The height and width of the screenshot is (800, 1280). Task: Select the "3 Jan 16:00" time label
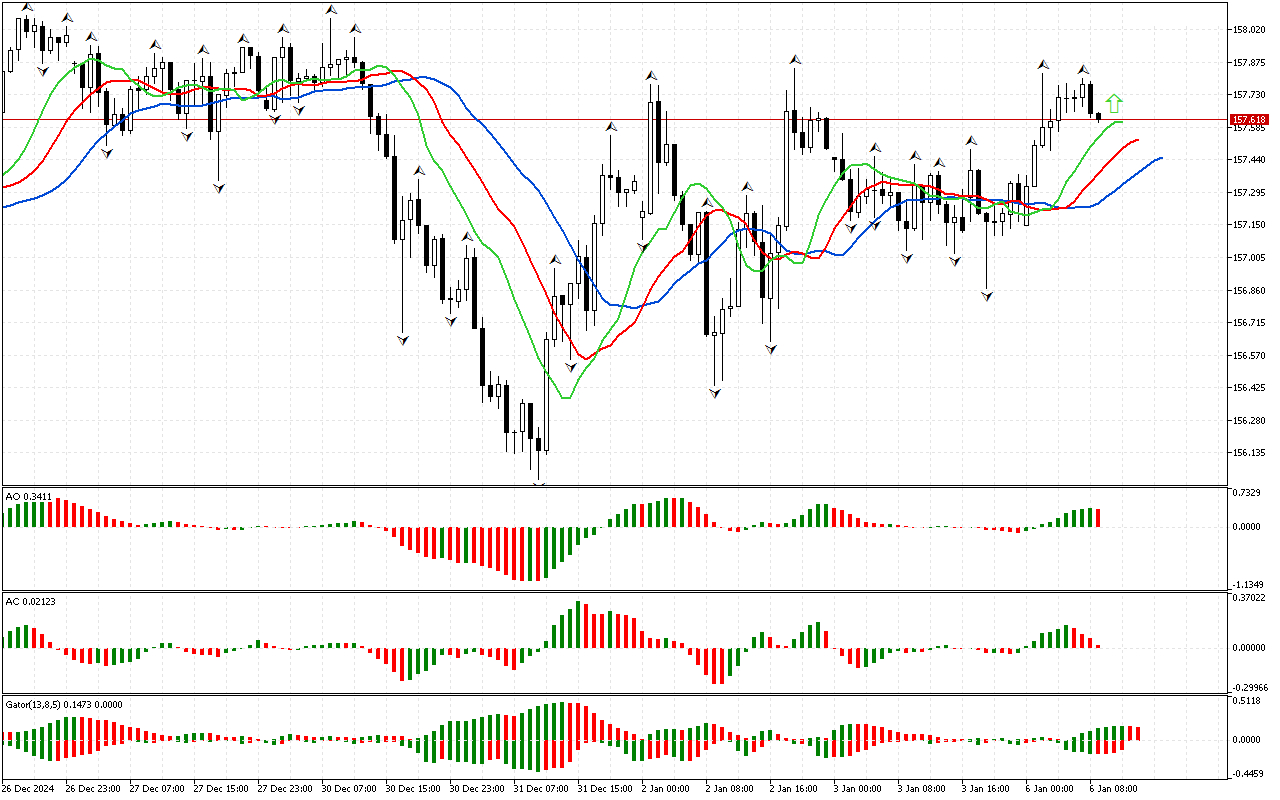click(986, 789)
